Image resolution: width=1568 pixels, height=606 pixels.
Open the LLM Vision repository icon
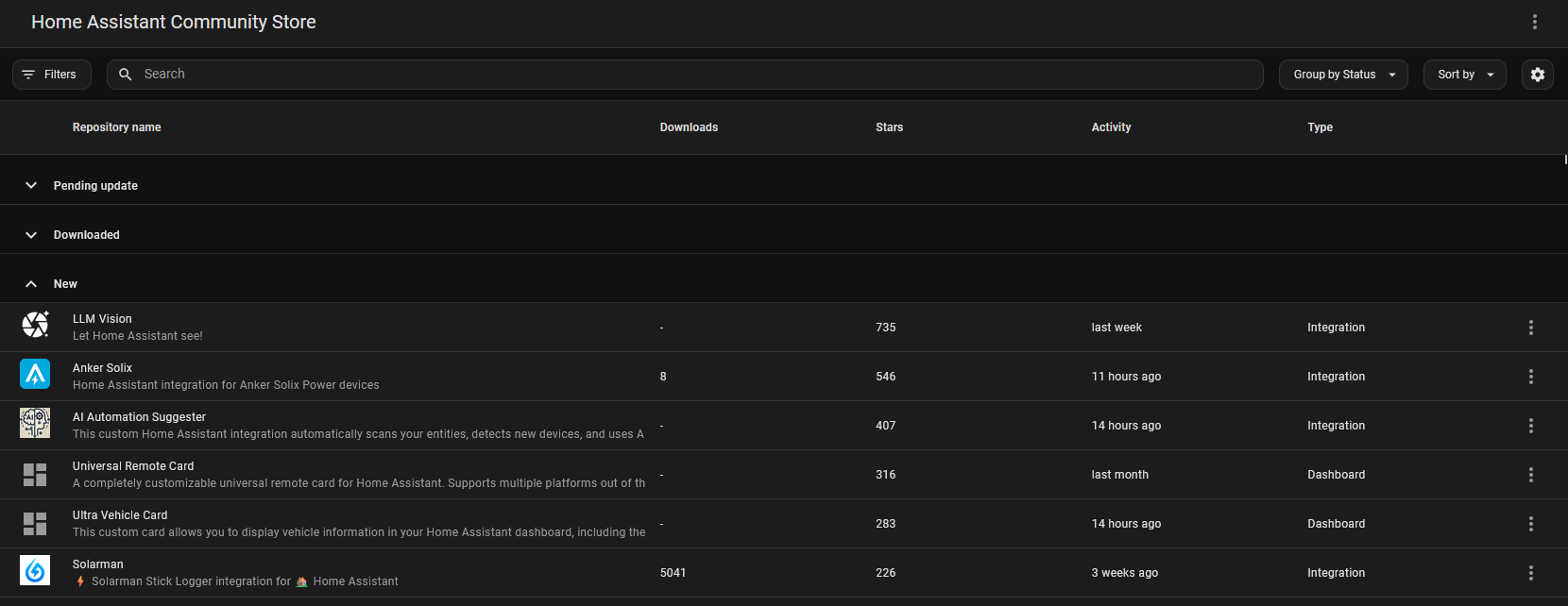tap(35, 326)
